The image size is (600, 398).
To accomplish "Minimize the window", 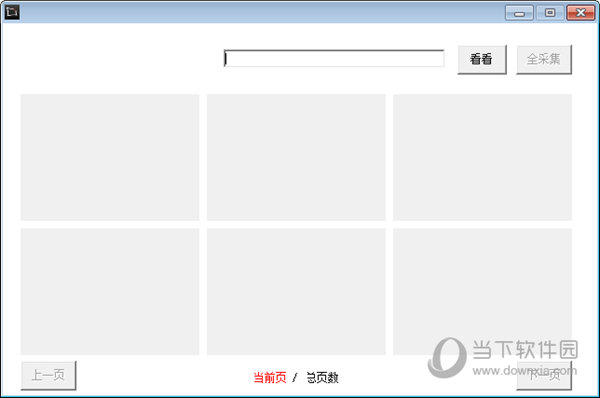I will [x=519, y=13].
